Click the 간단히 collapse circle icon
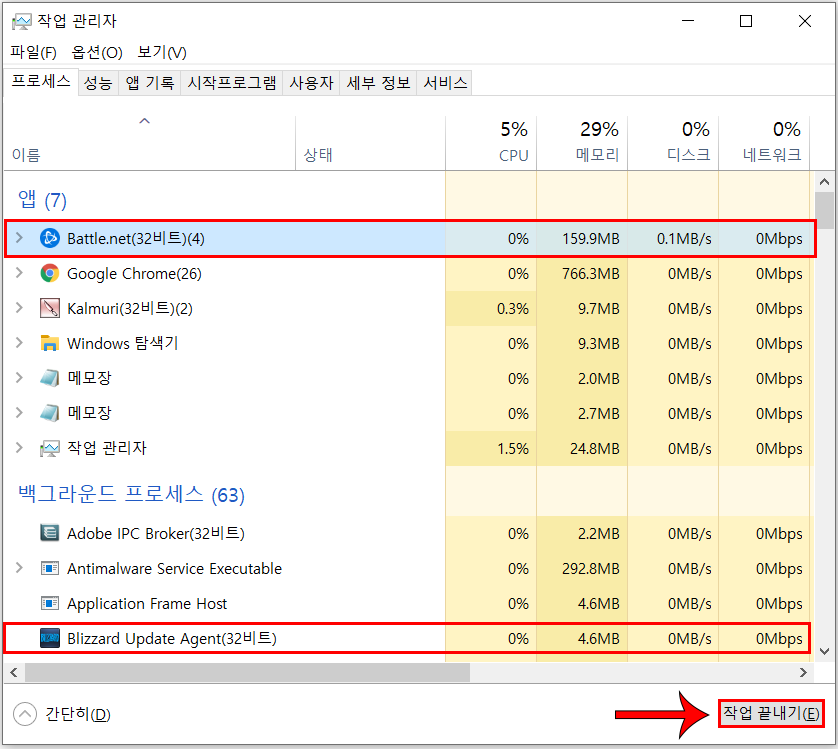Image resolution: width=838 pixels, height=749 pixels. pyautogui.click(x=25, y=714)
